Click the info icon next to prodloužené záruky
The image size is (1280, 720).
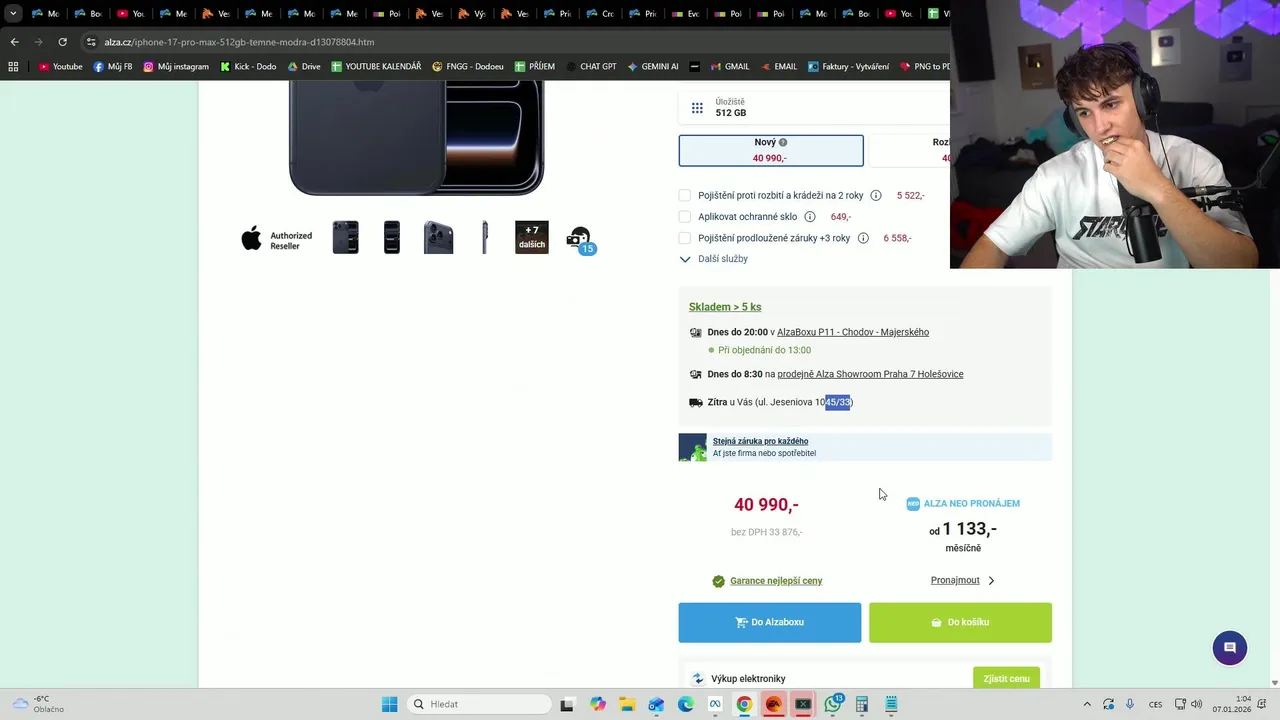[863, 238]
